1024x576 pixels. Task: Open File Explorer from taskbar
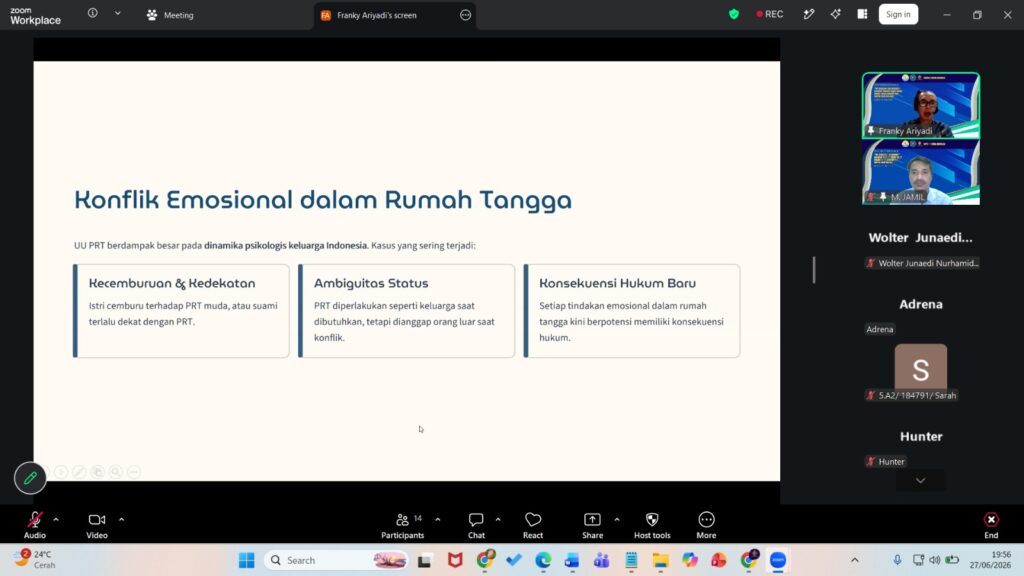coord(660,560)
